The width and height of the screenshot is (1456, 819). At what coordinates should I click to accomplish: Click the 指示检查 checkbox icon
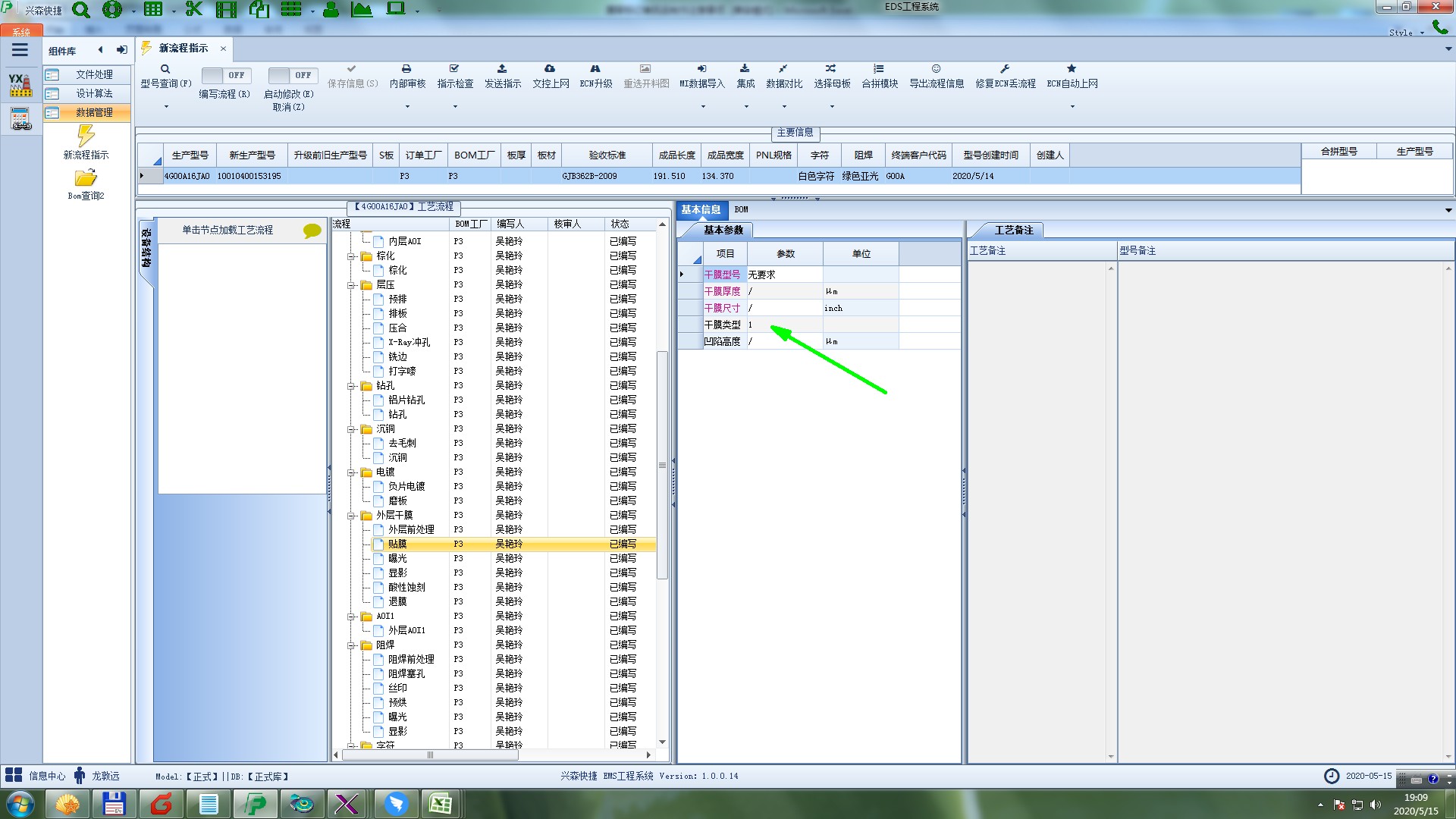(454, 69)
